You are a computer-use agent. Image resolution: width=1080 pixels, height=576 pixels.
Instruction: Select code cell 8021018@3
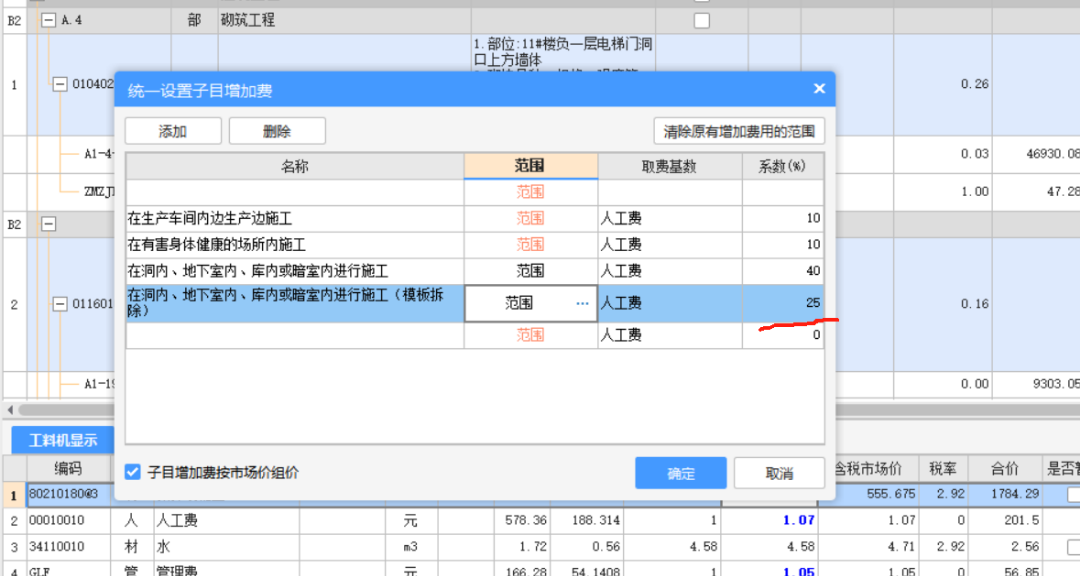pos(68,494)
